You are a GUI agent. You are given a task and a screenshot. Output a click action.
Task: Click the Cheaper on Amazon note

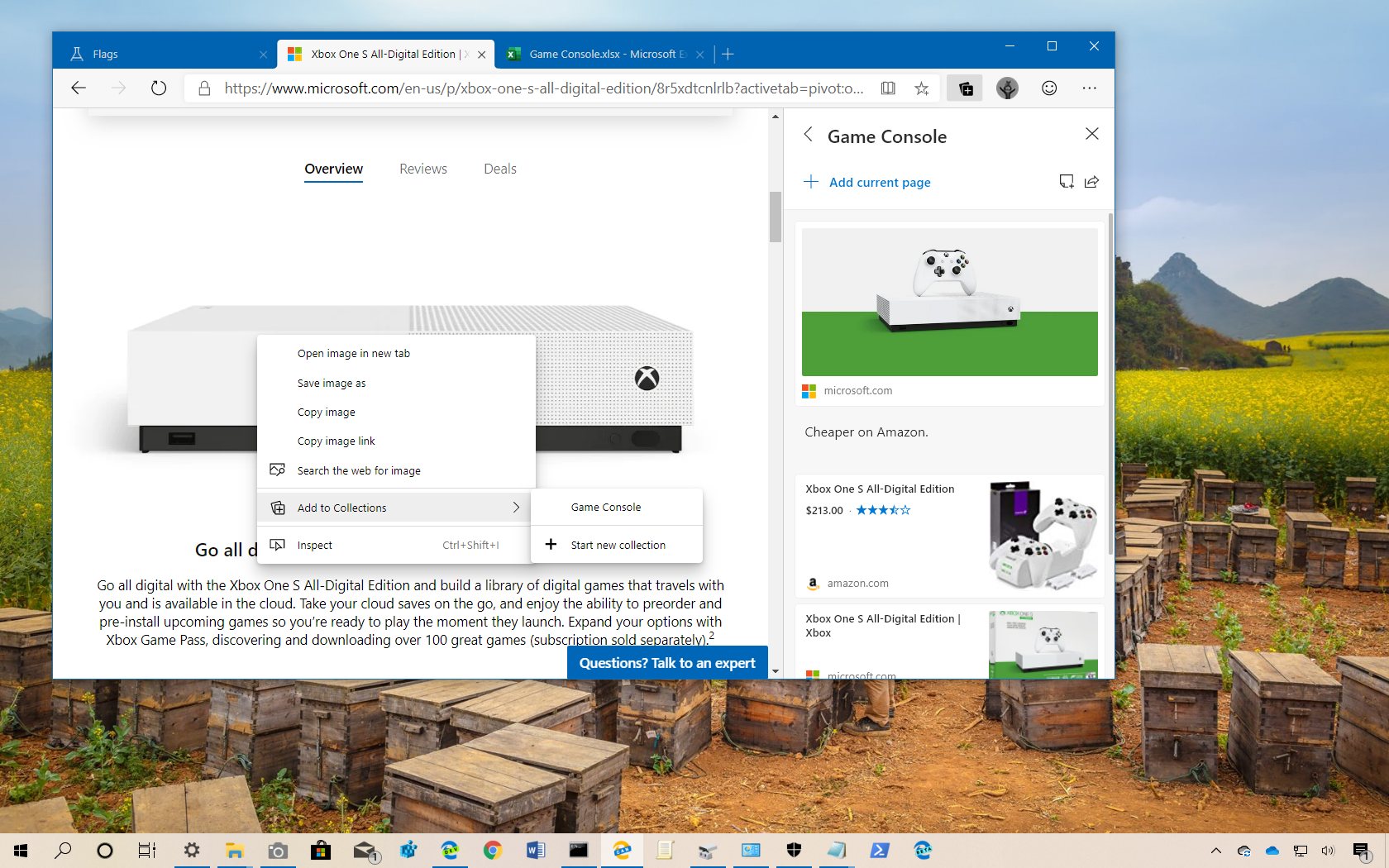(866, 432)
